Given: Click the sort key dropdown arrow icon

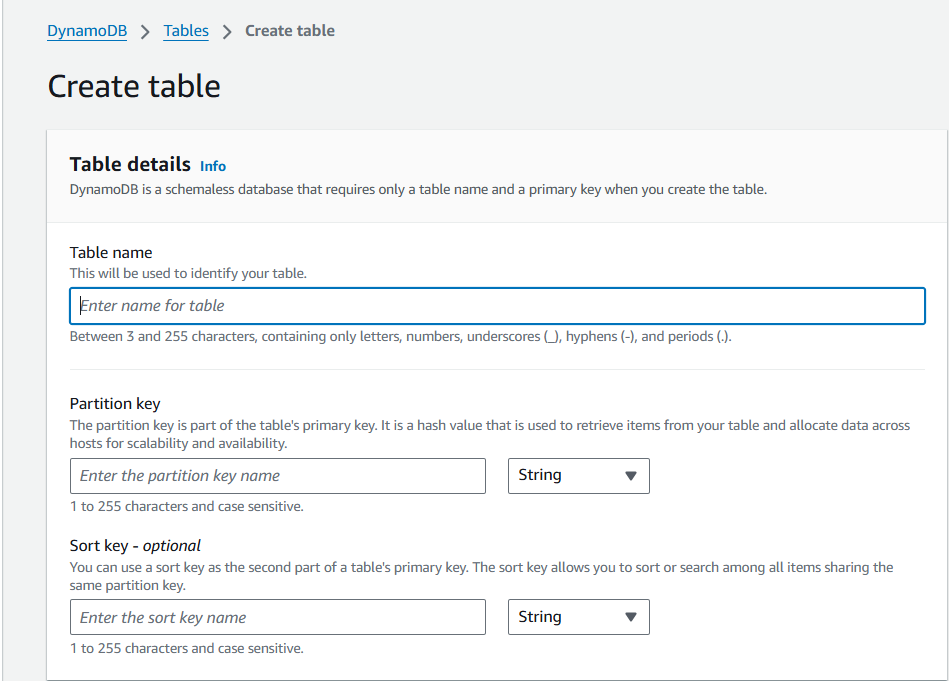Looking at the screenshot, I should (x=630, y=618).
